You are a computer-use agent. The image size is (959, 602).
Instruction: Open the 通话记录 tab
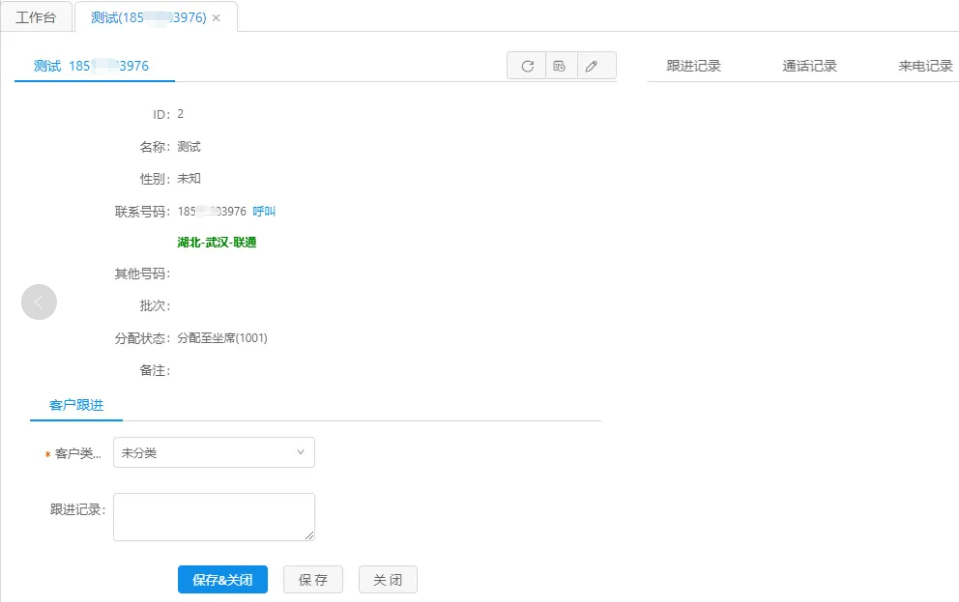[809, 66]
